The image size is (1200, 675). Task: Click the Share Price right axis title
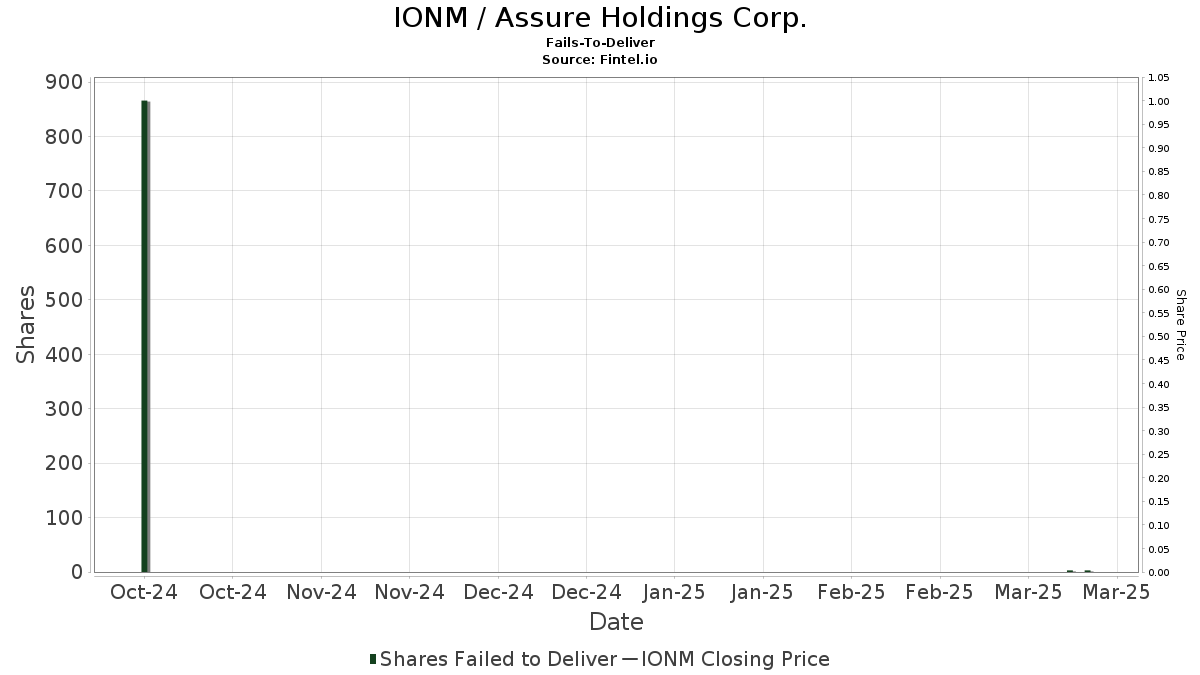(1180, 325)
